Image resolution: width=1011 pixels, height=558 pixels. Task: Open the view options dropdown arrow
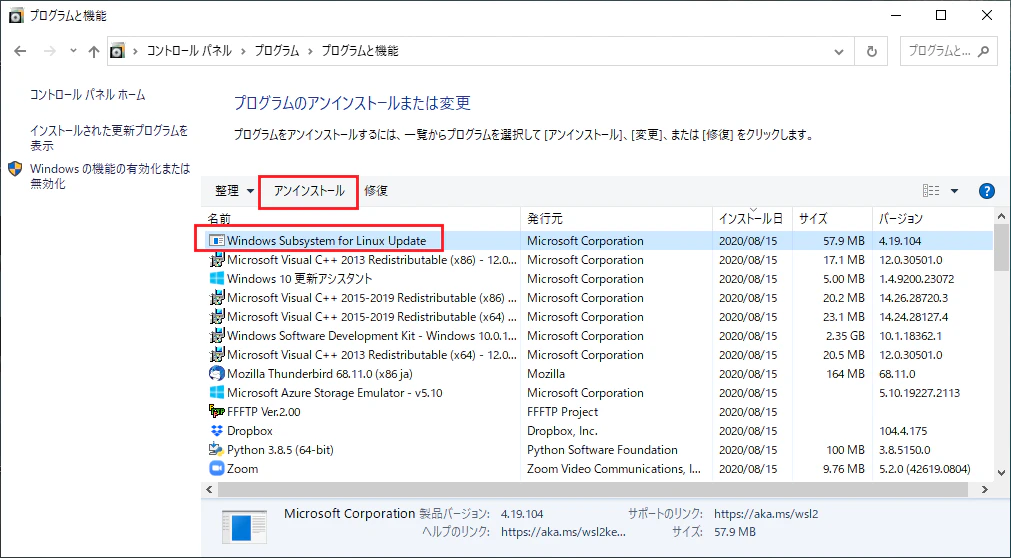[x=954, y=191]
